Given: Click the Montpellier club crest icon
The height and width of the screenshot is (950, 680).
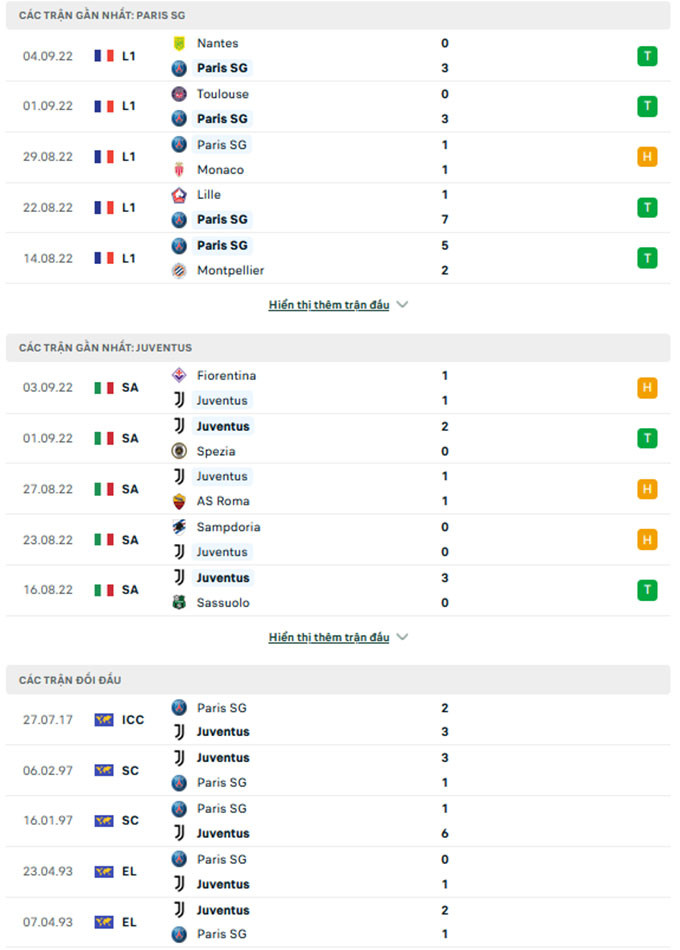Looking at the screenshot, I should [x=179, y=270].
